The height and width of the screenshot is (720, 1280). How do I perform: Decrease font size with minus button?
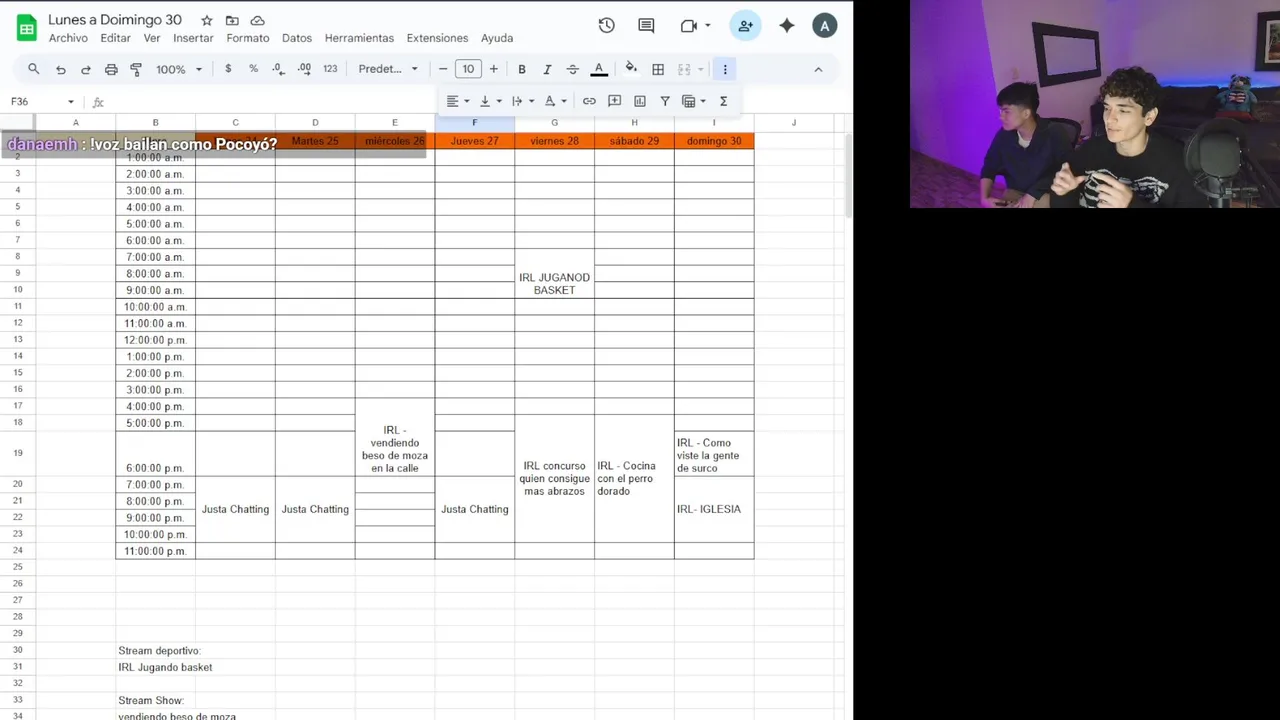pos(443,69)
